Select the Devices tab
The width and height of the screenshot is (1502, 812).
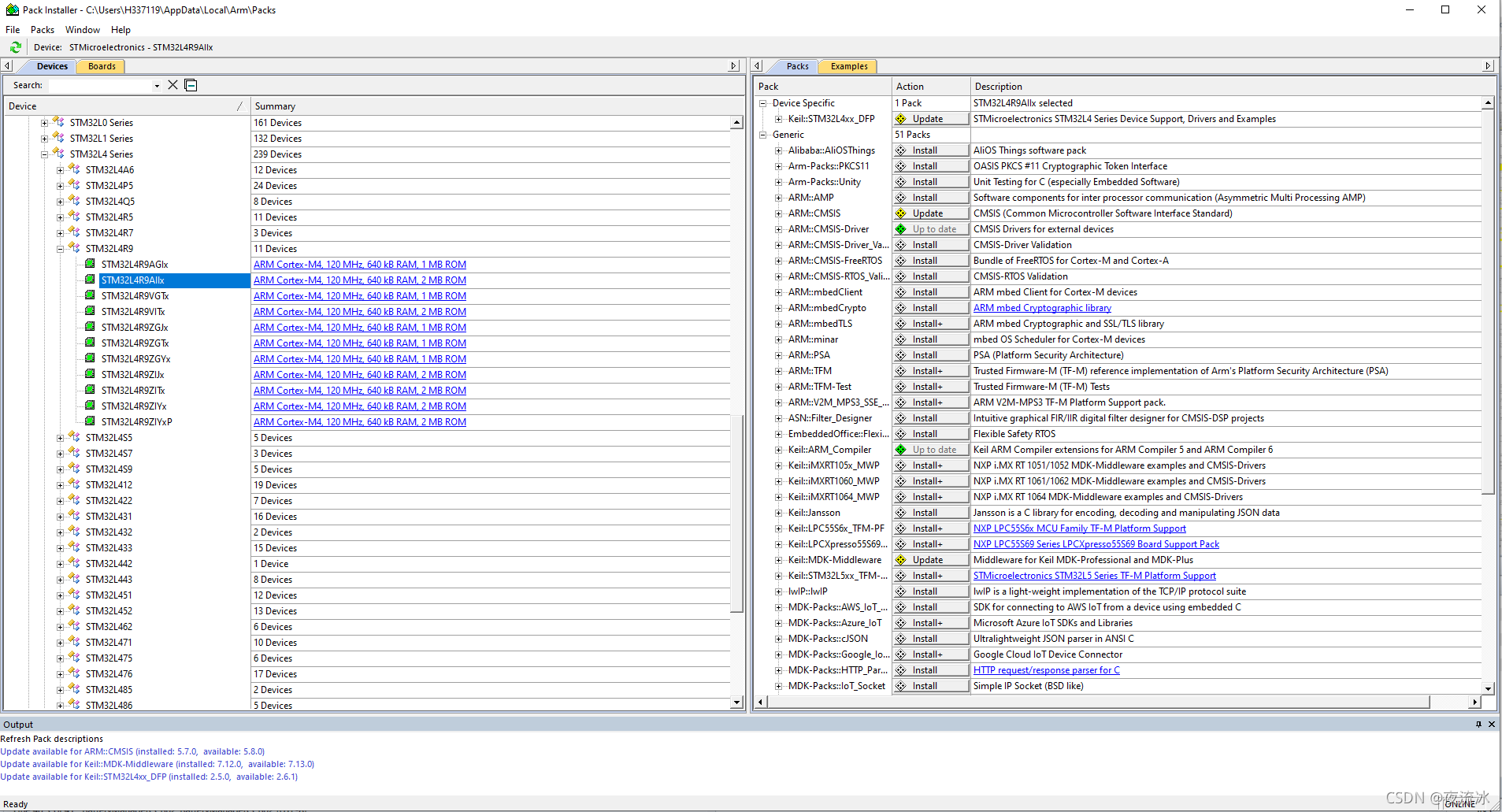(x=52, y=66)
